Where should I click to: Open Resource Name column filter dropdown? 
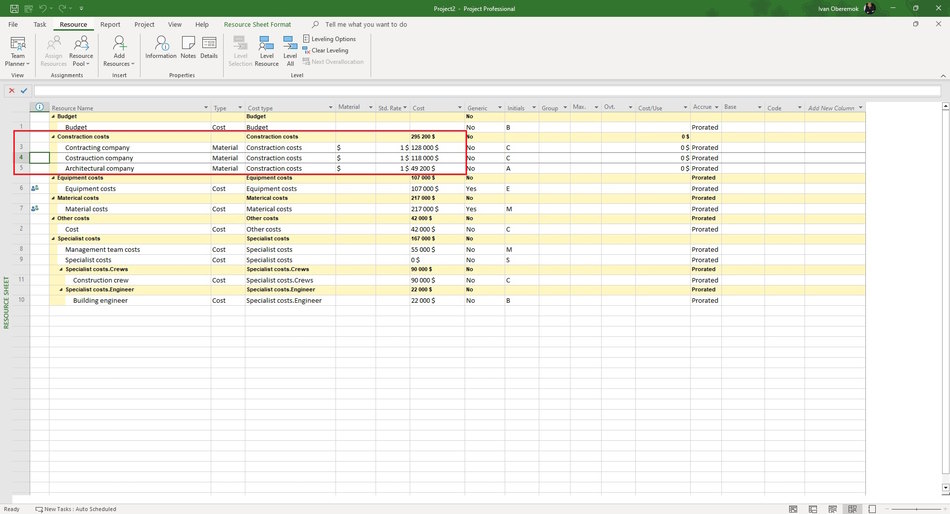(206, 107)
